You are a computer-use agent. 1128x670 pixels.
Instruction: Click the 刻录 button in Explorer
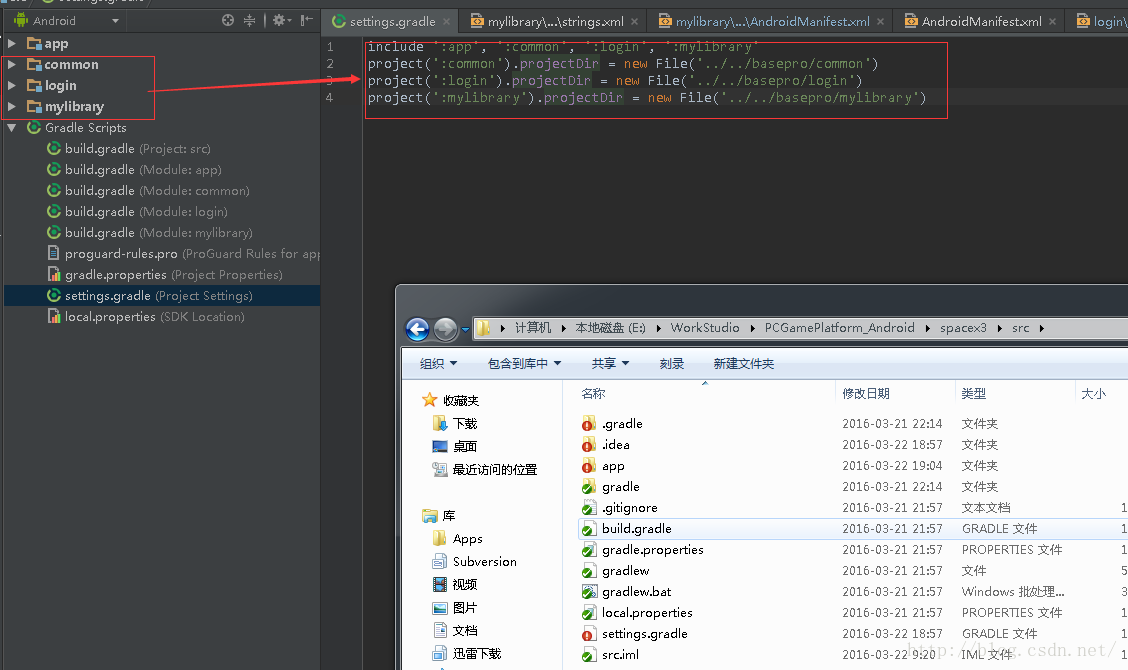pyautogui.click(x=672, y=363)
